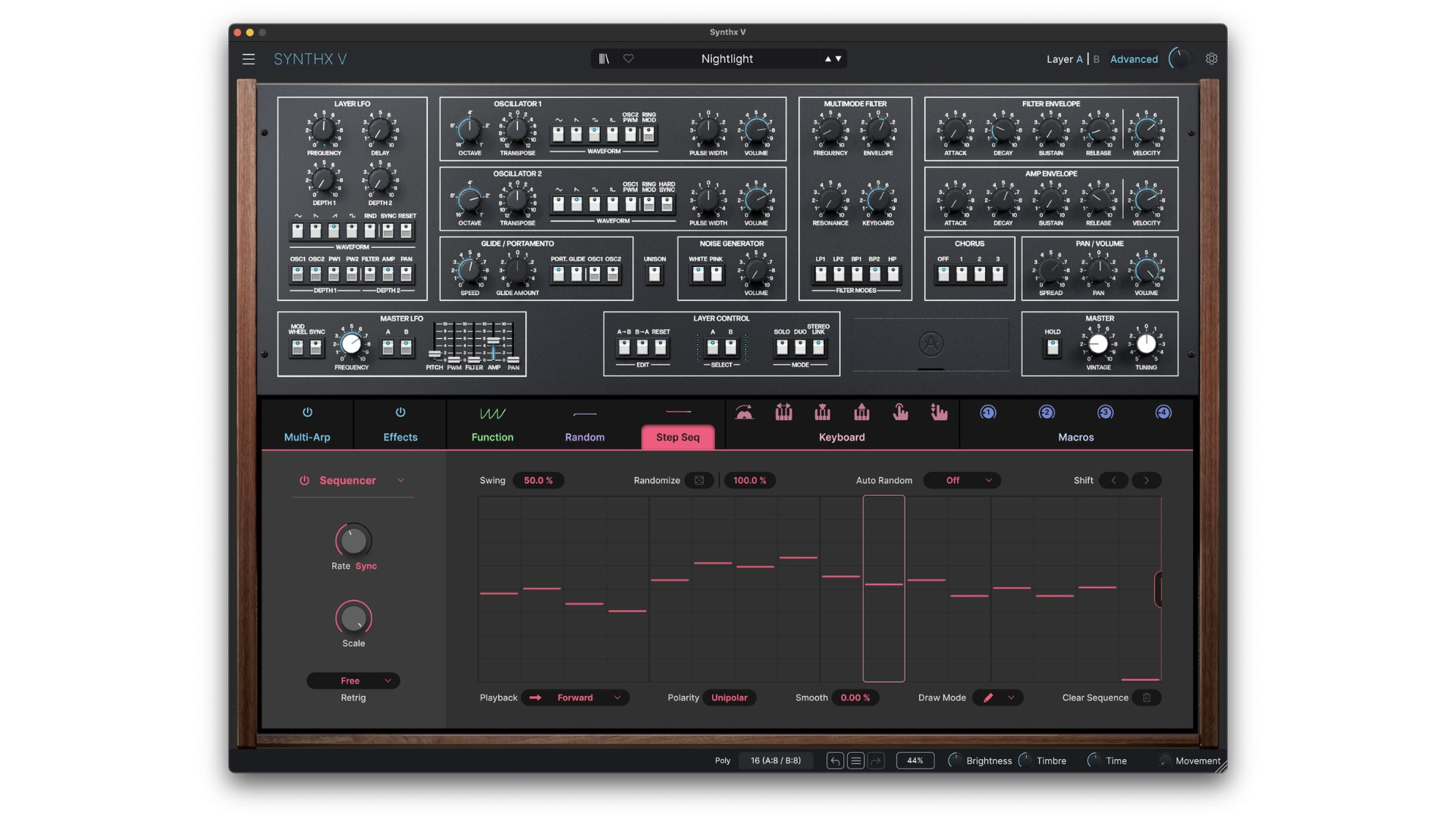Open the hamburger main menu
The image size is (1456, 819).
248,59
